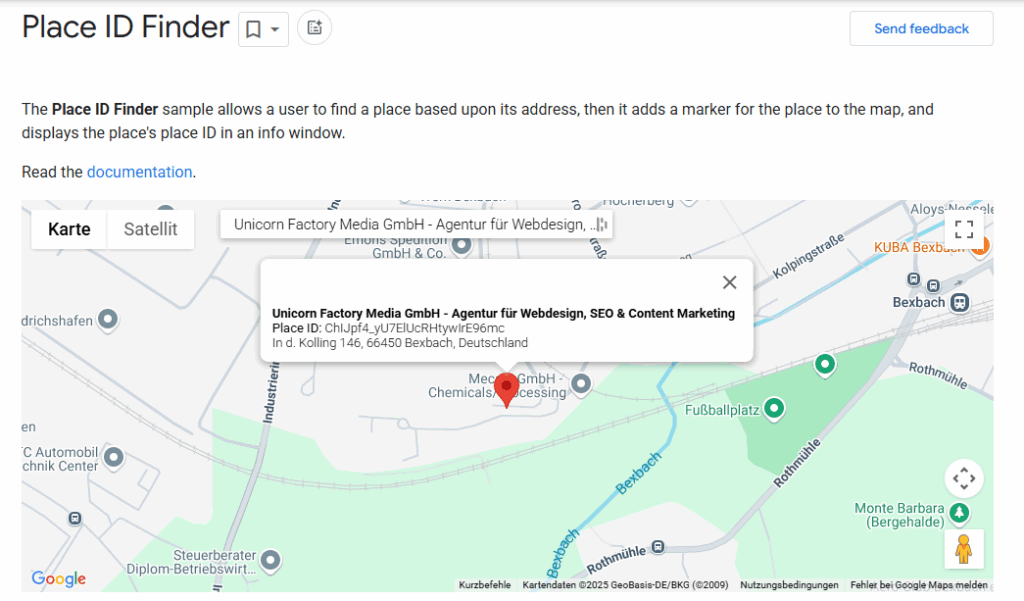The height and width of the screenshot is (601, 1024).
Task: Open the documentation link
Action: click(139, 172)
